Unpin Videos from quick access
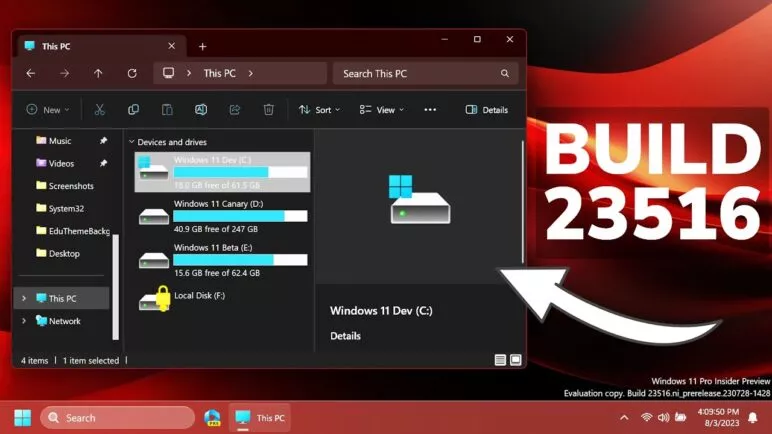 tap(103, 163)
